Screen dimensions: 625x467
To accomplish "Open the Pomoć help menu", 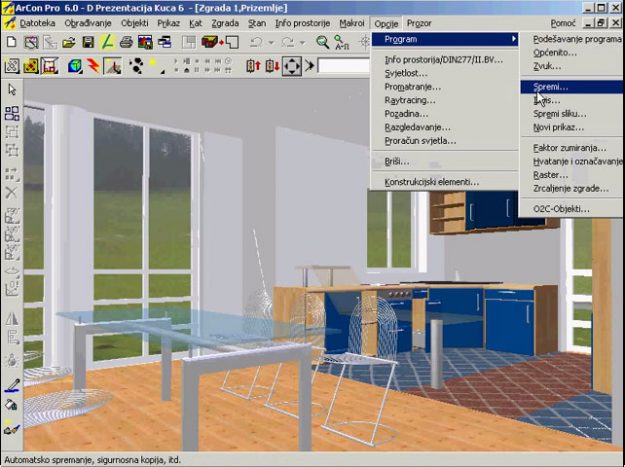I will point(563,22).
